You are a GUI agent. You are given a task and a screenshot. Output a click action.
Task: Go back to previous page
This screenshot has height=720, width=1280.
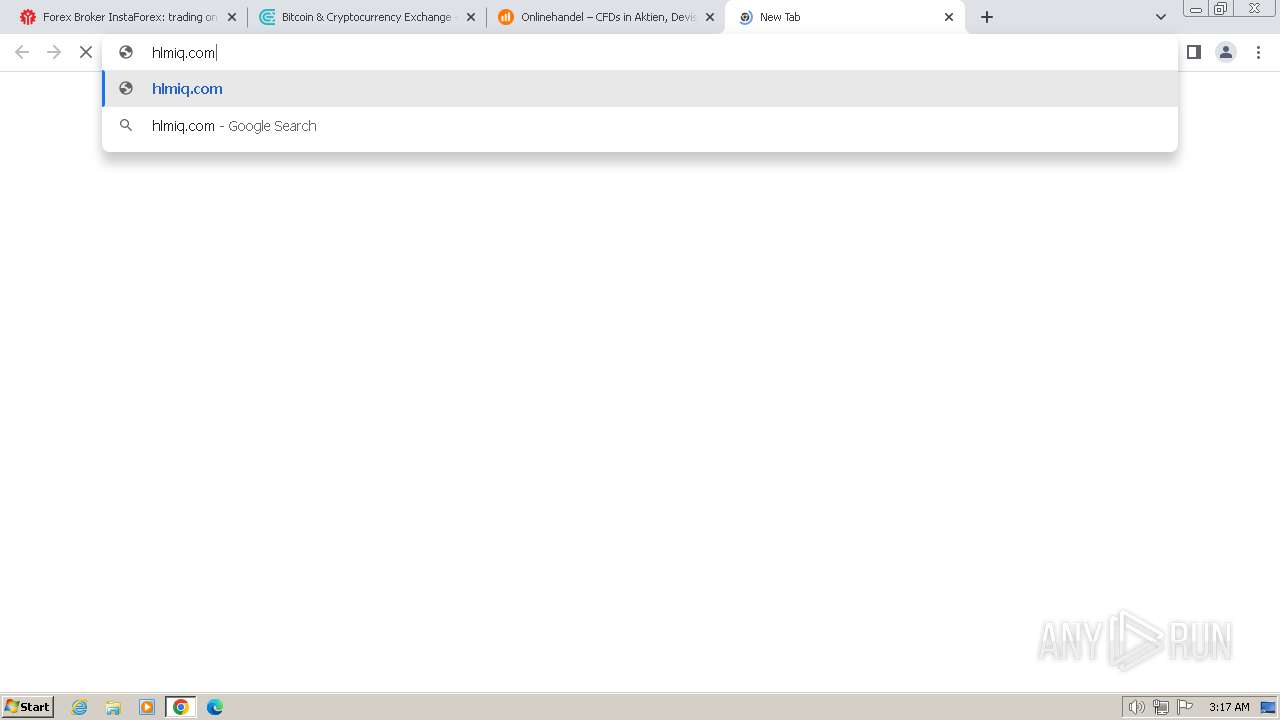22,52
